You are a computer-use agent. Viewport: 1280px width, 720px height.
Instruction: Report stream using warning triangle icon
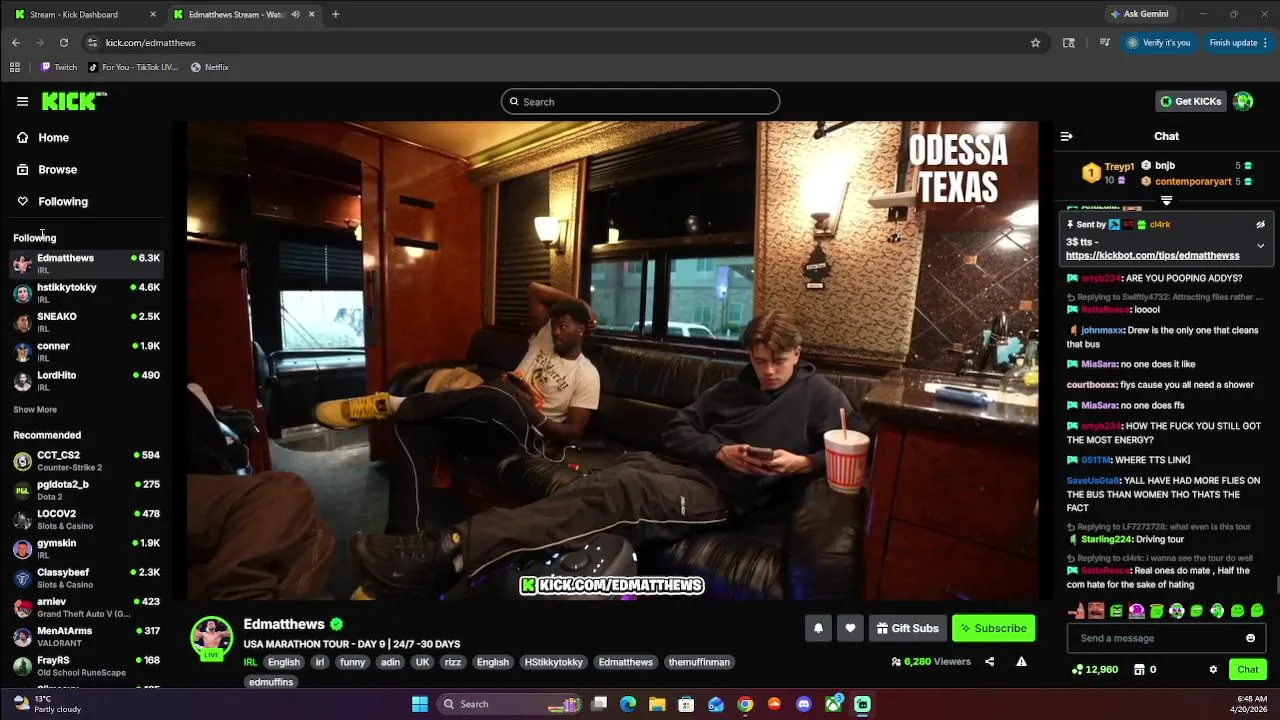tap(1021, 661)
